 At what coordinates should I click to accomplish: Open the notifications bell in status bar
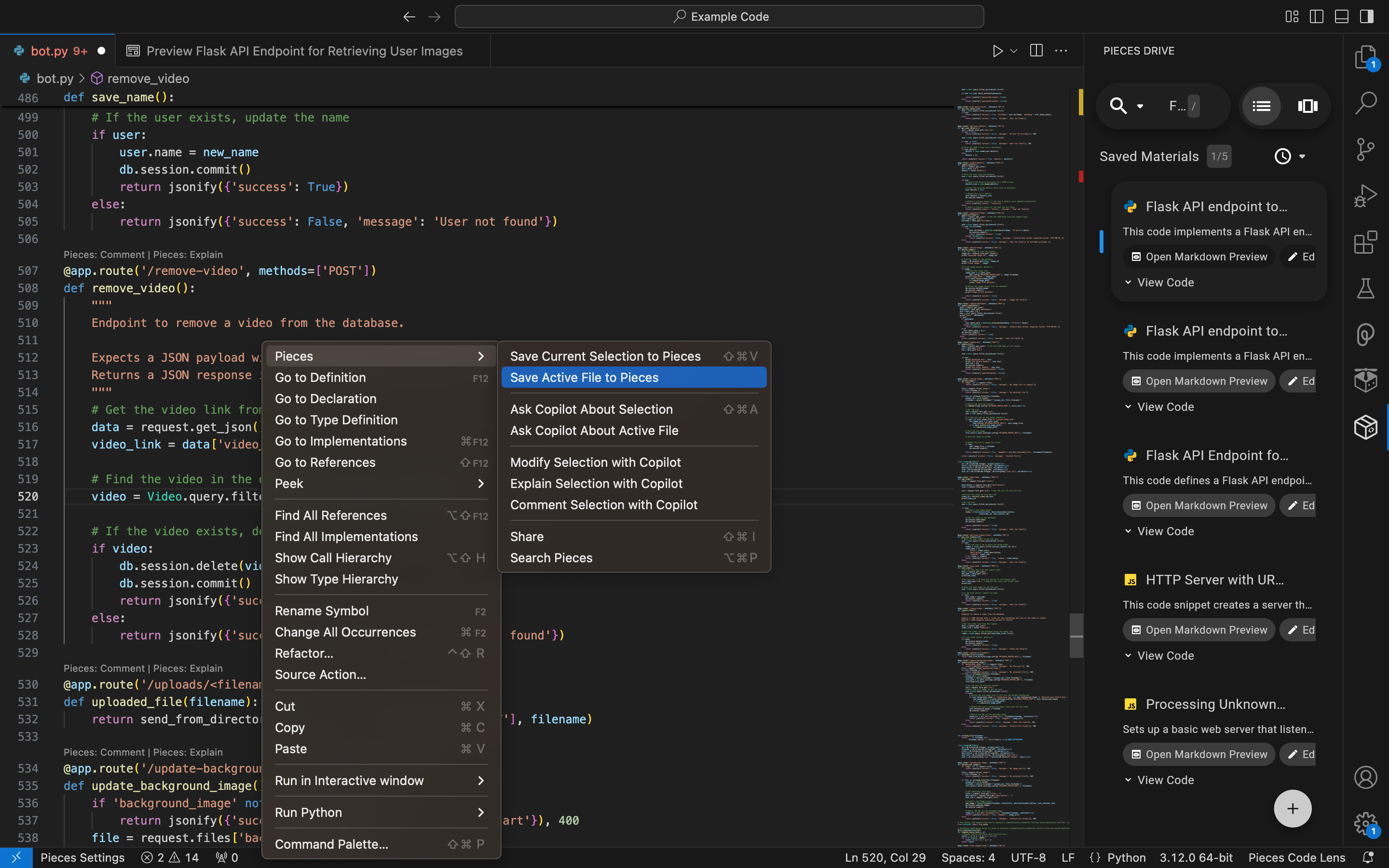1368,858
